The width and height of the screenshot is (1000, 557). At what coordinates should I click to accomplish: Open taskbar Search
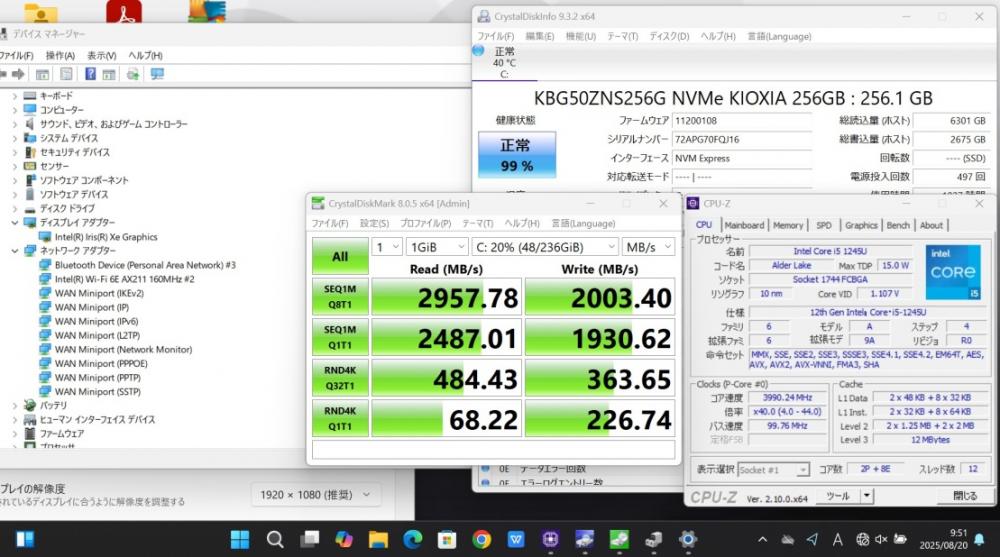click(x=275, y=540)
